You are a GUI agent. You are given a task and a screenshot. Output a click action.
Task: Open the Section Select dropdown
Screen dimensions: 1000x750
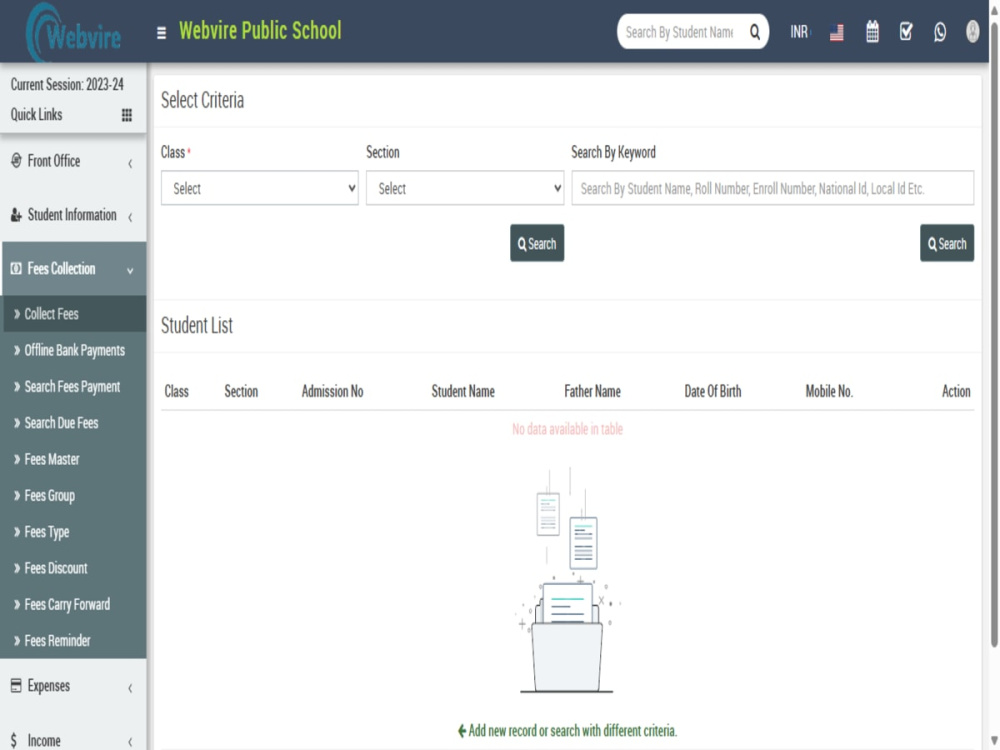click(x=465, y=188)
